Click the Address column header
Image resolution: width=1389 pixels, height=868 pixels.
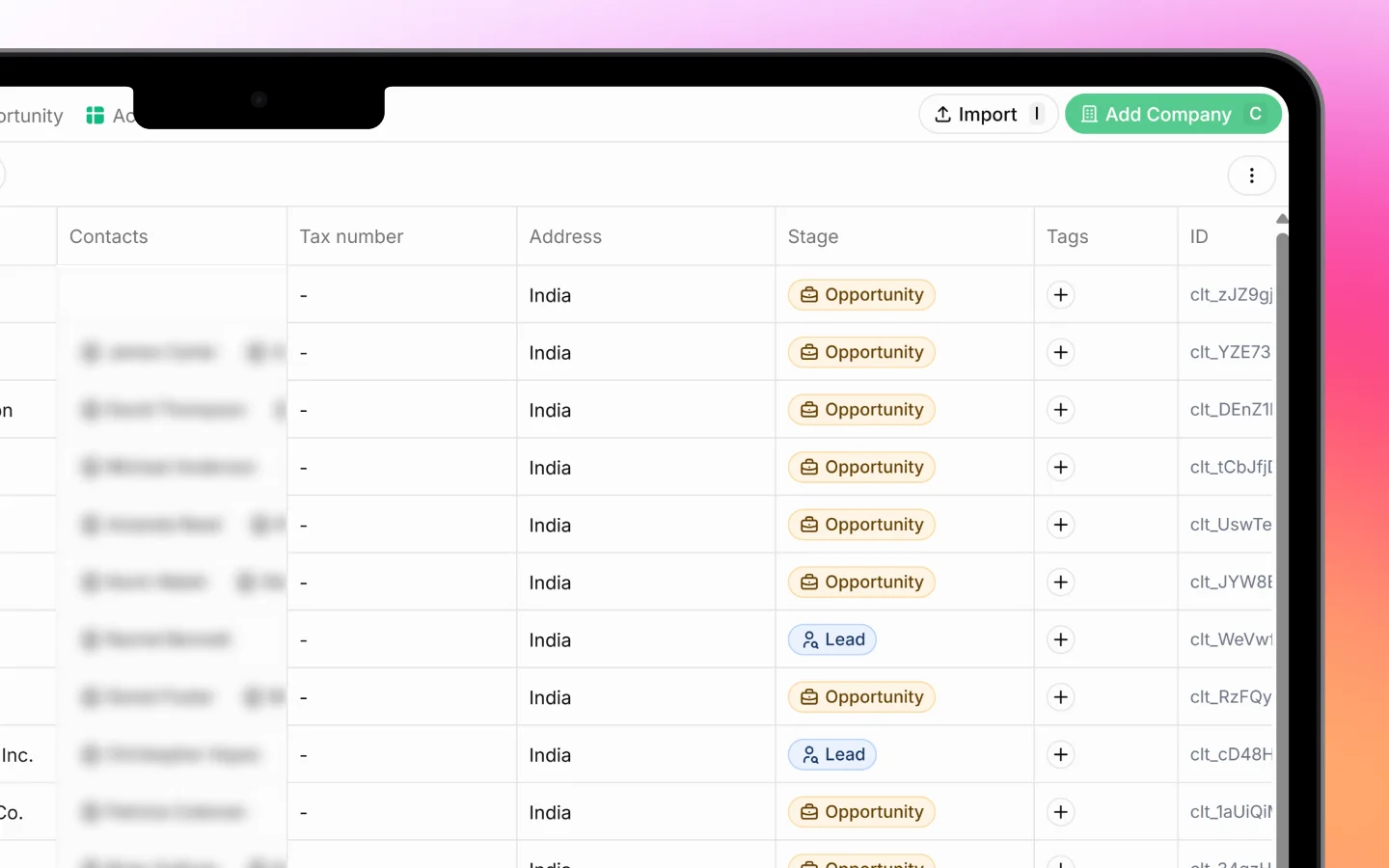(x=646, y=236)
